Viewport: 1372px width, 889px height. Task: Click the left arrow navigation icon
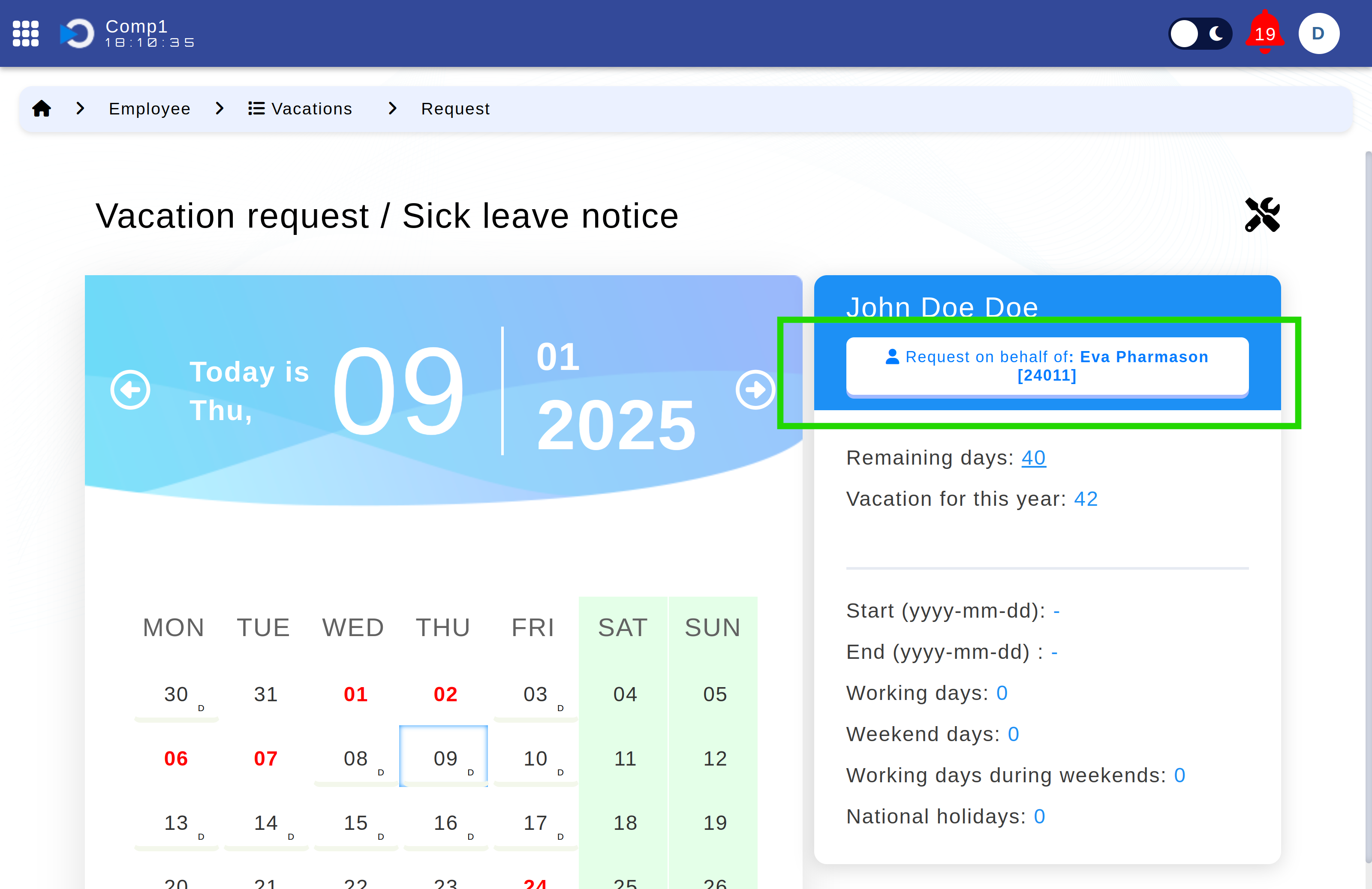pyautogui.click(x=130, y=389)
